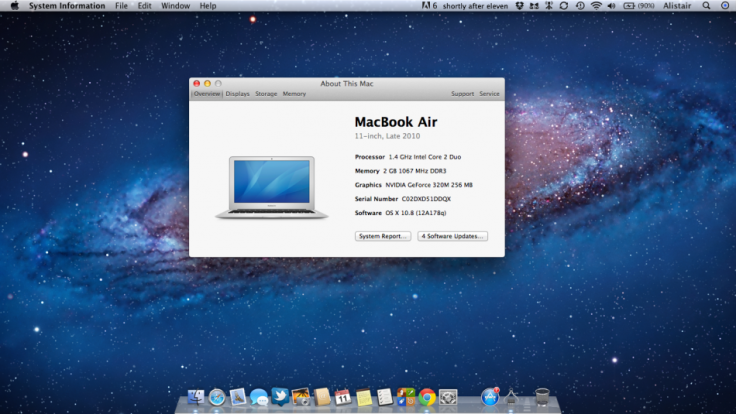The image size is (736, 414).
Task: Minimize the About This Mac window
Action: point(207,84)
